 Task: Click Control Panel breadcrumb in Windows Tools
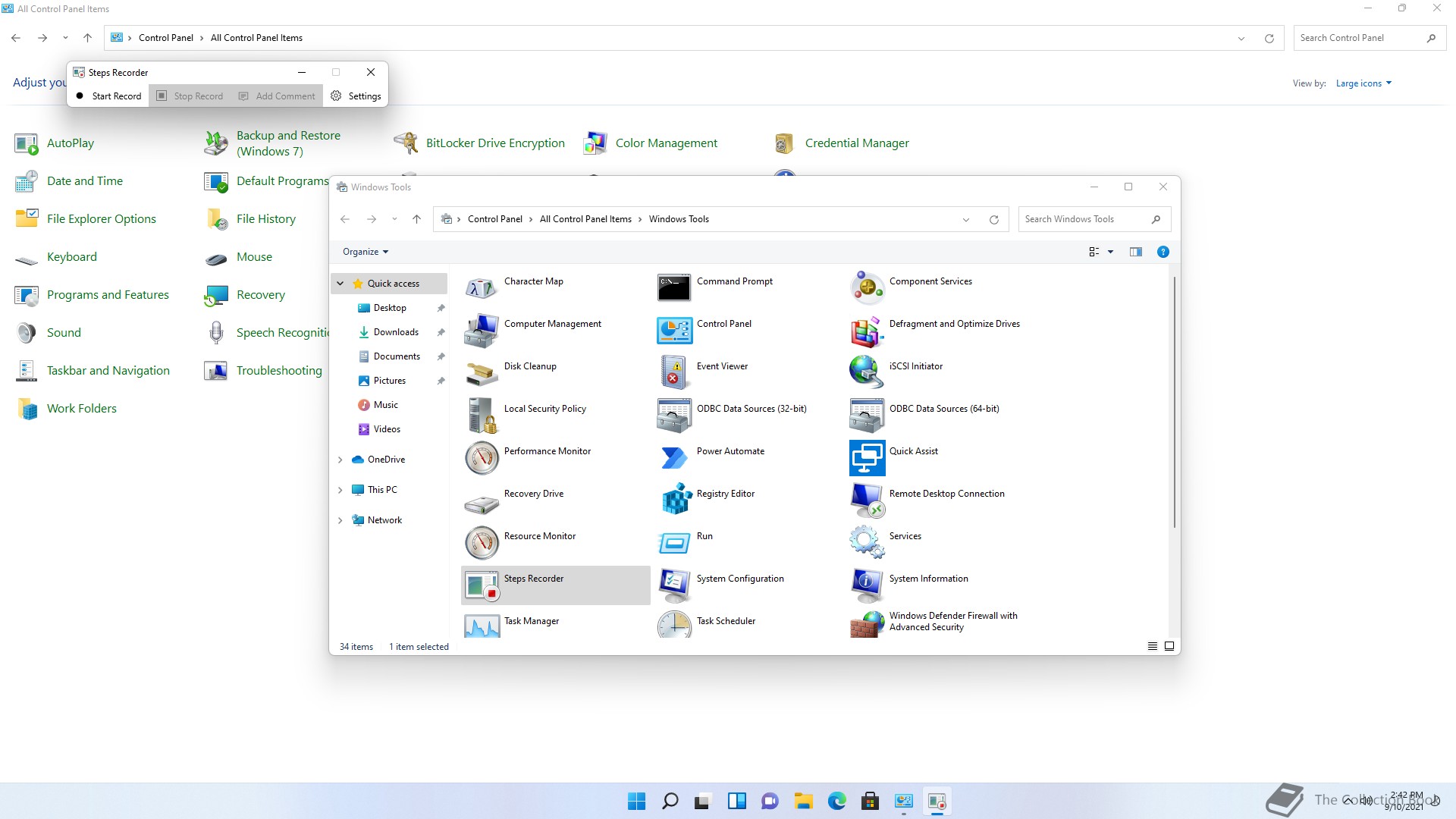494,219
